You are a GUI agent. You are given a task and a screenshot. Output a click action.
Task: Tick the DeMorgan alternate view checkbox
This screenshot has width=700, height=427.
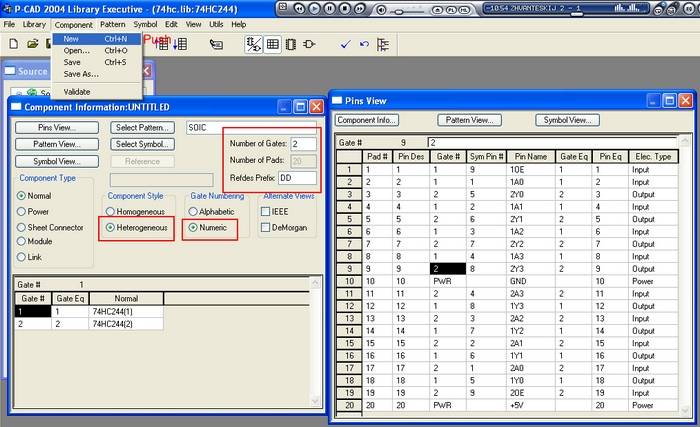coord(266,228)
